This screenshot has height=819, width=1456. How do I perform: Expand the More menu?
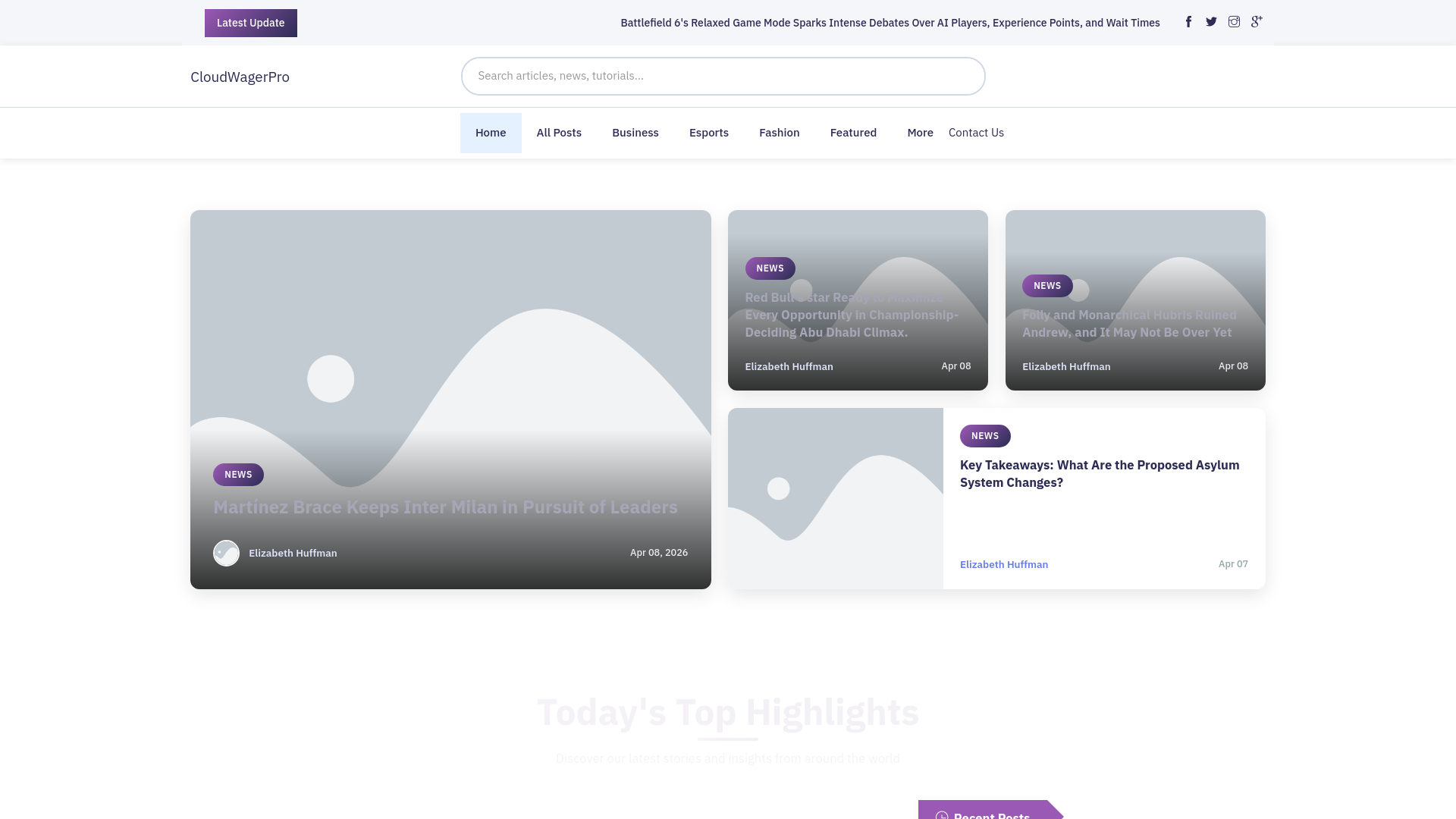(920, 133)
